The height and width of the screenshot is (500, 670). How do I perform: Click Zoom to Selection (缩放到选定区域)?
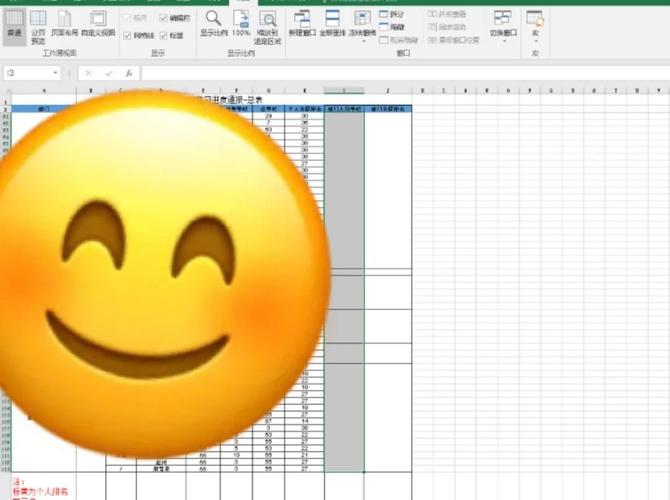pyautogui.click(x=268, y=27)
